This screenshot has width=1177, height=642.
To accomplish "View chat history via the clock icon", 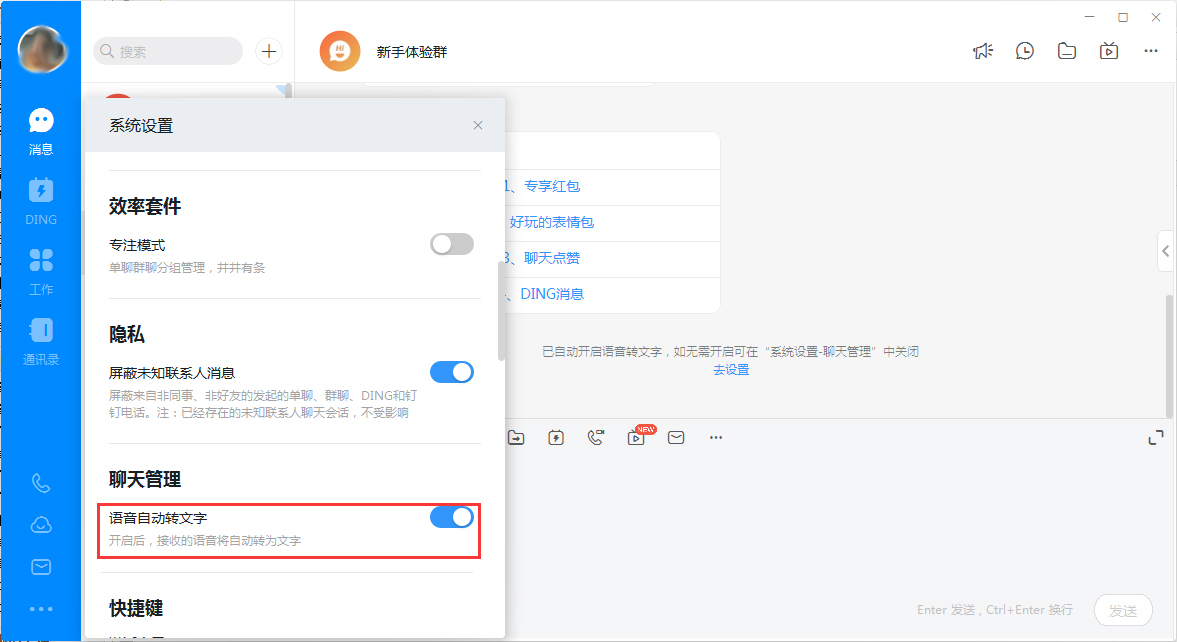I will [x=1025, y=50].
